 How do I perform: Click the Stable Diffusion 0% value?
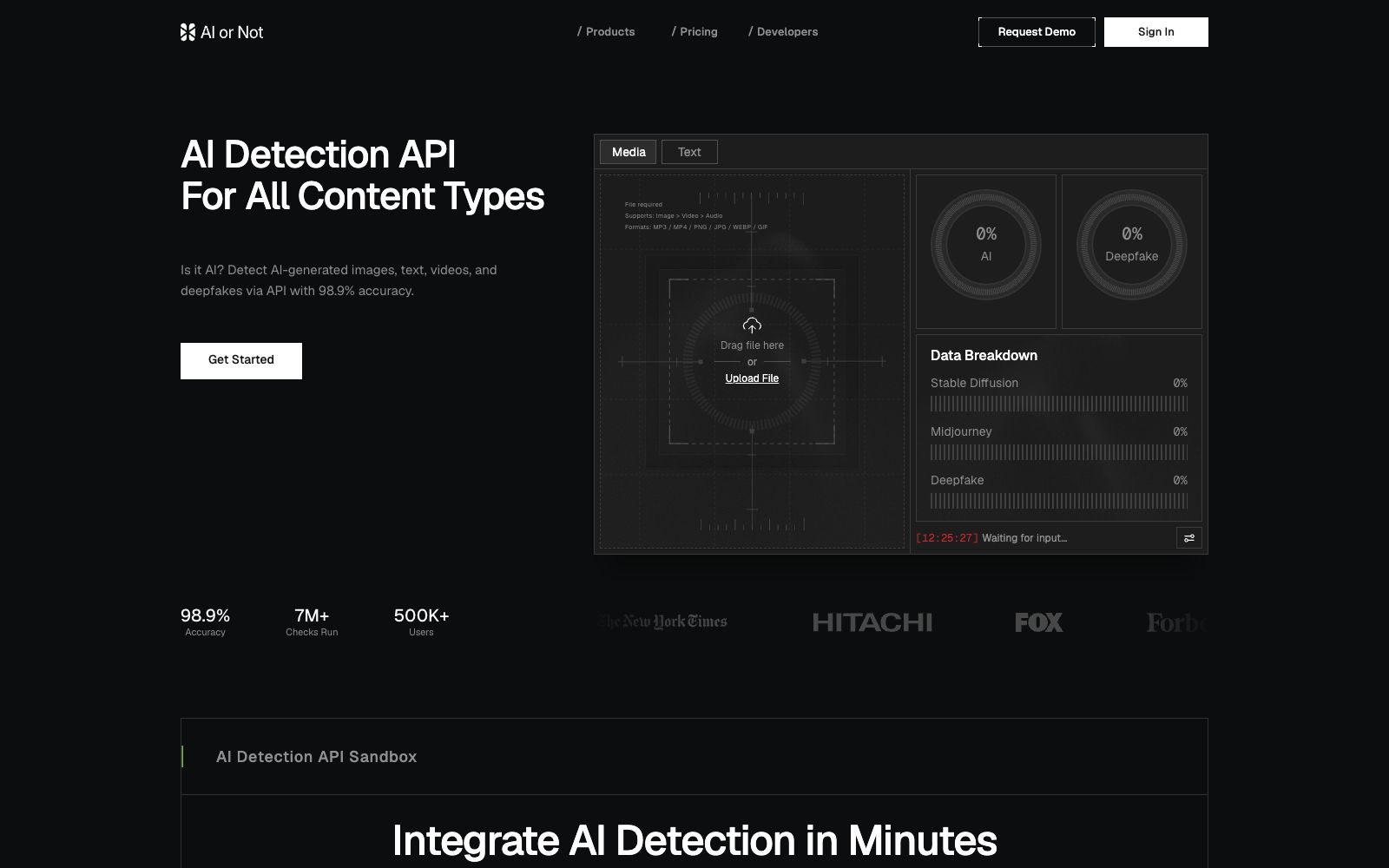coord(1180,383)
